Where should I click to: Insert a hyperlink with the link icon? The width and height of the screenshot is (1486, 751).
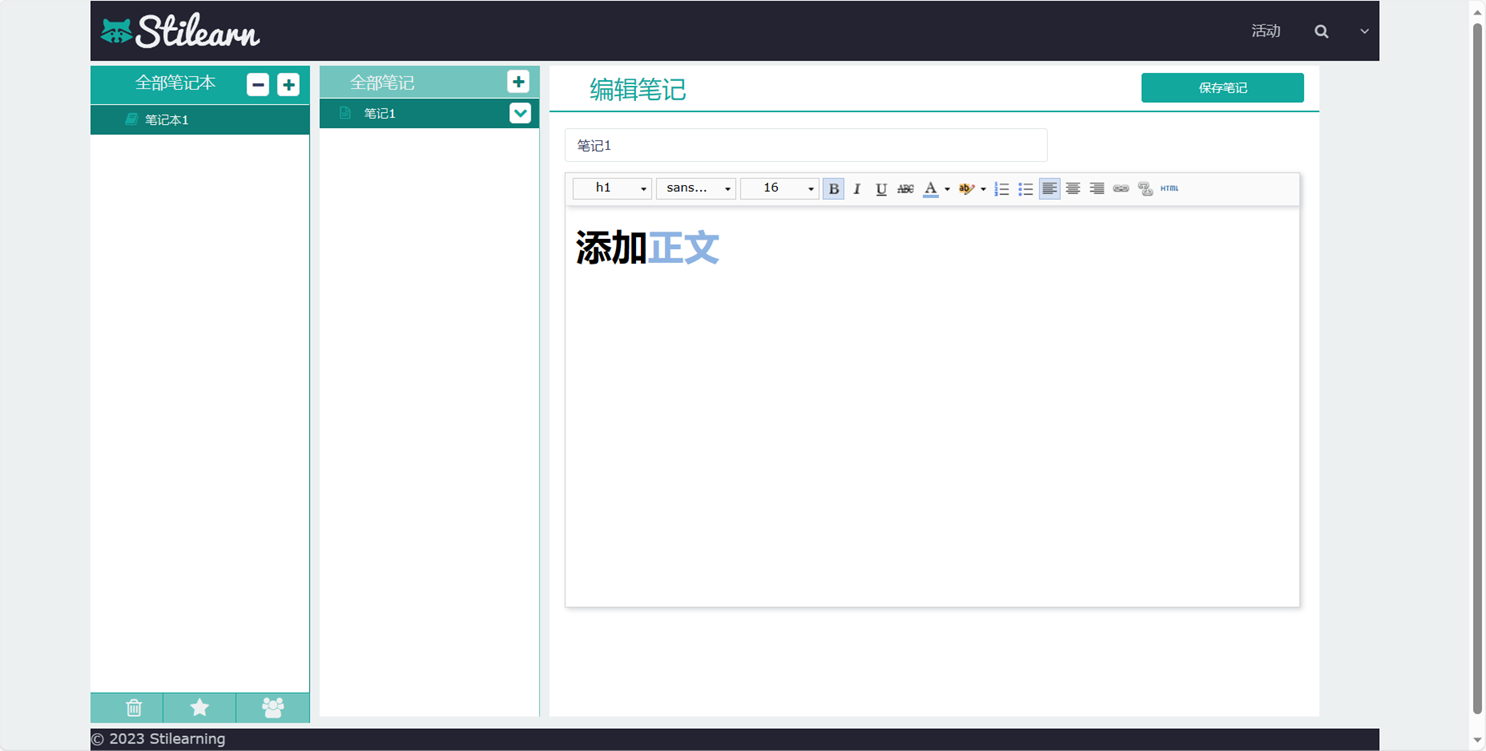click(x=1120, y=188)
